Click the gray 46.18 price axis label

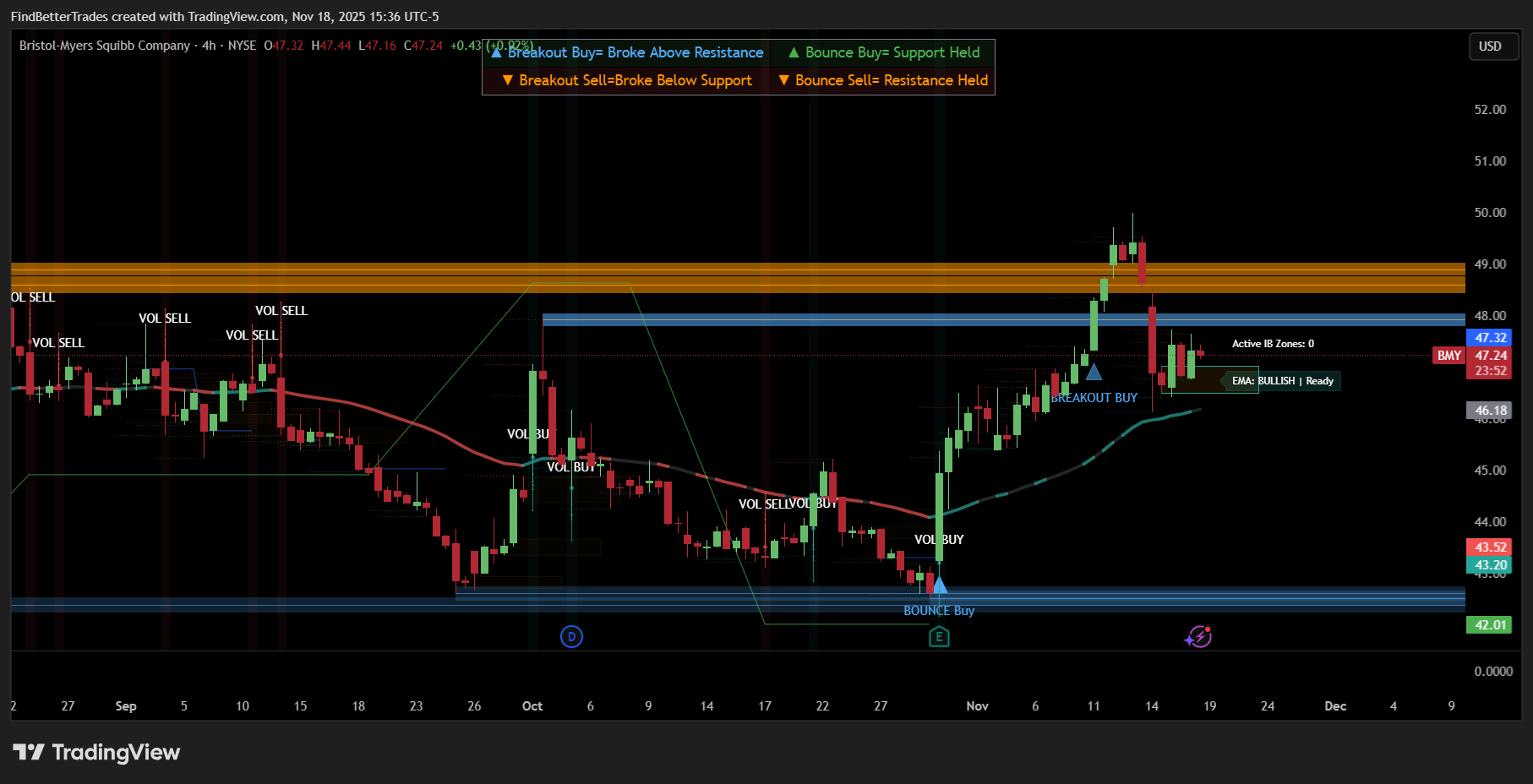[1490, 411]
